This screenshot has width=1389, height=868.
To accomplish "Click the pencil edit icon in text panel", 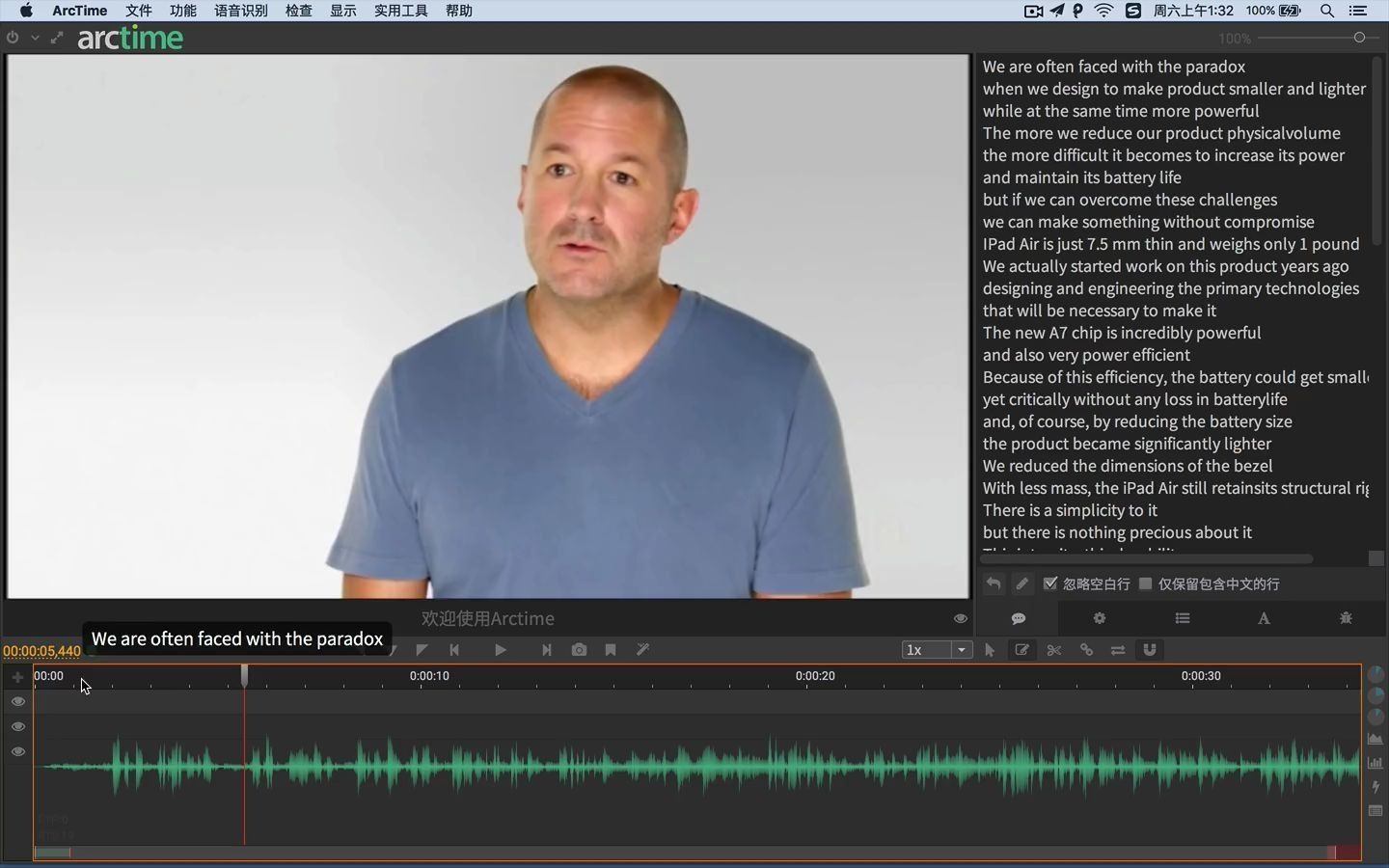I will click(x=1022, y=583).
